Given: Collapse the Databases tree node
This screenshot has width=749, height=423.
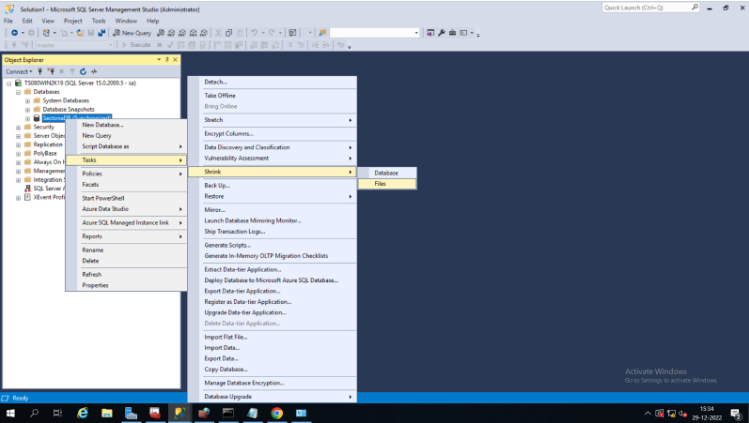Looking at the screenshot, I should tap(18, 91).
